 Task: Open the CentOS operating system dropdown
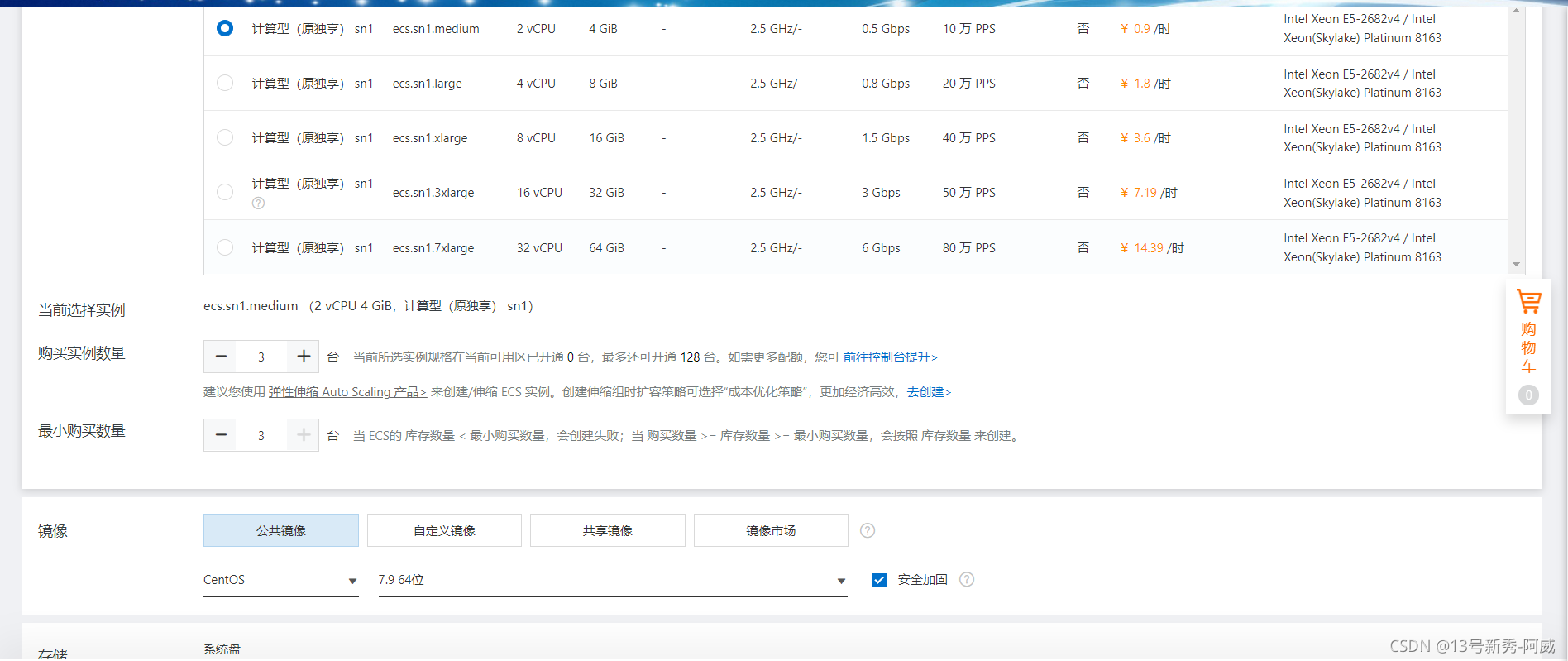coord(281,580)
